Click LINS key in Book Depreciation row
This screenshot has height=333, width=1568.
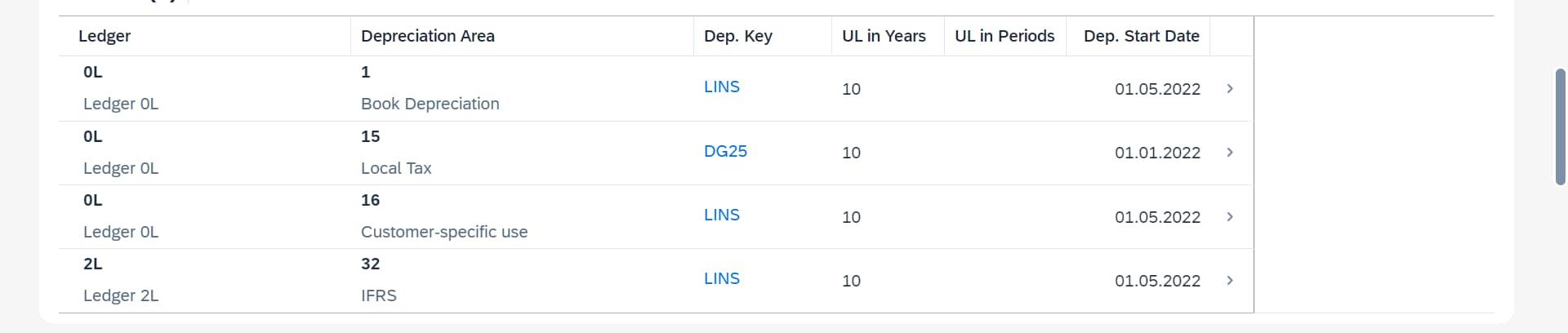click(x=721, y=87)
